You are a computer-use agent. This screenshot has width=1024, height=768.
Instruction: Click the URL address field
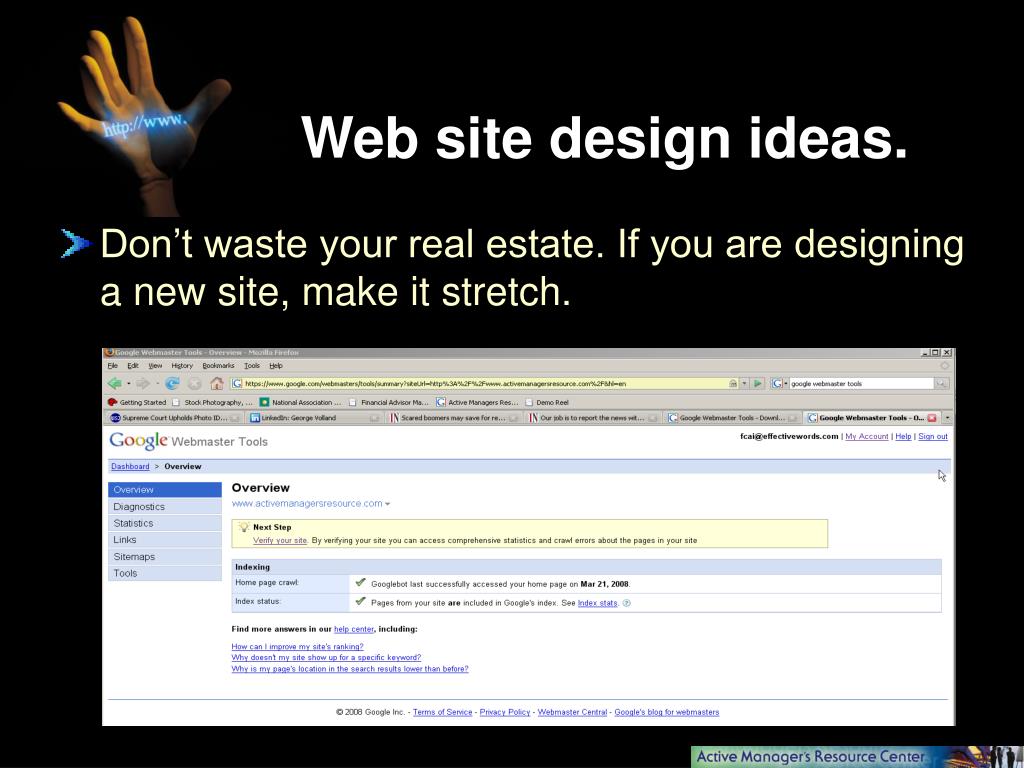pyautogui.click(x=483, y=383)
